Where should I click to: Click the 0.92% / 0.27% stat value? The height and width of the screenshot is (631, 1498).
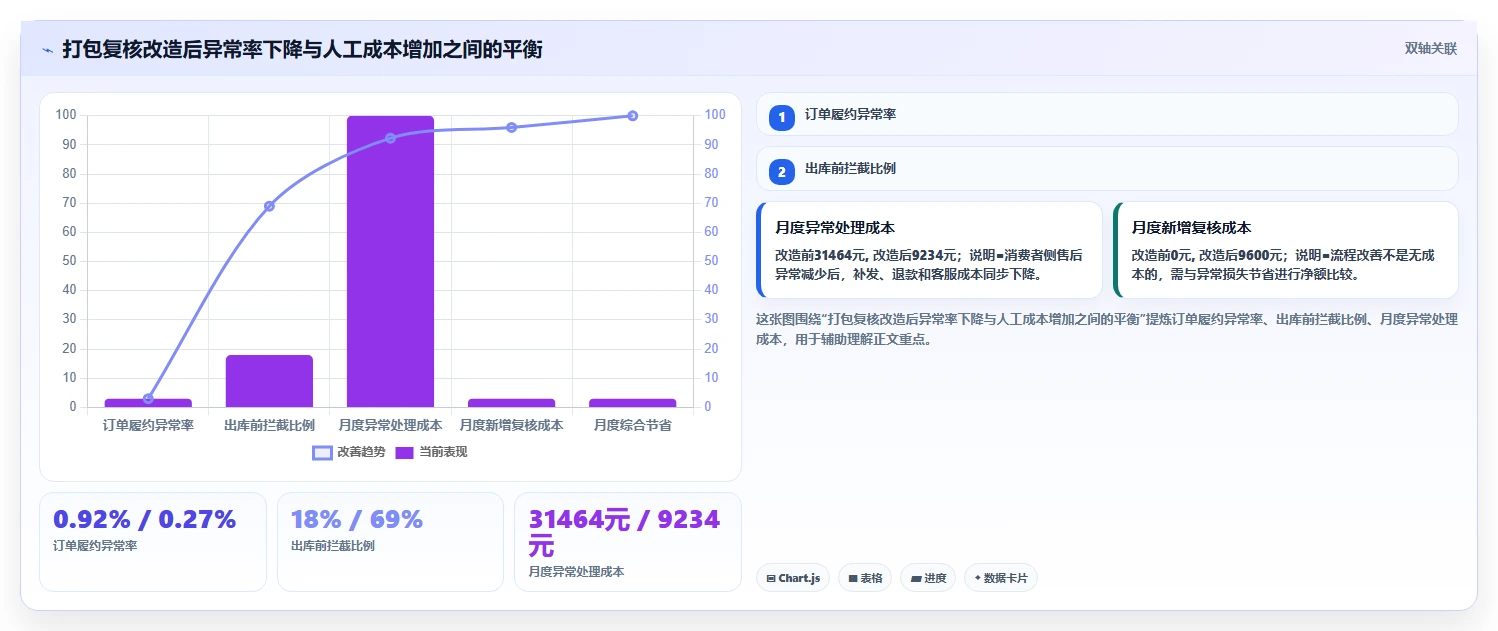point(145,519)
